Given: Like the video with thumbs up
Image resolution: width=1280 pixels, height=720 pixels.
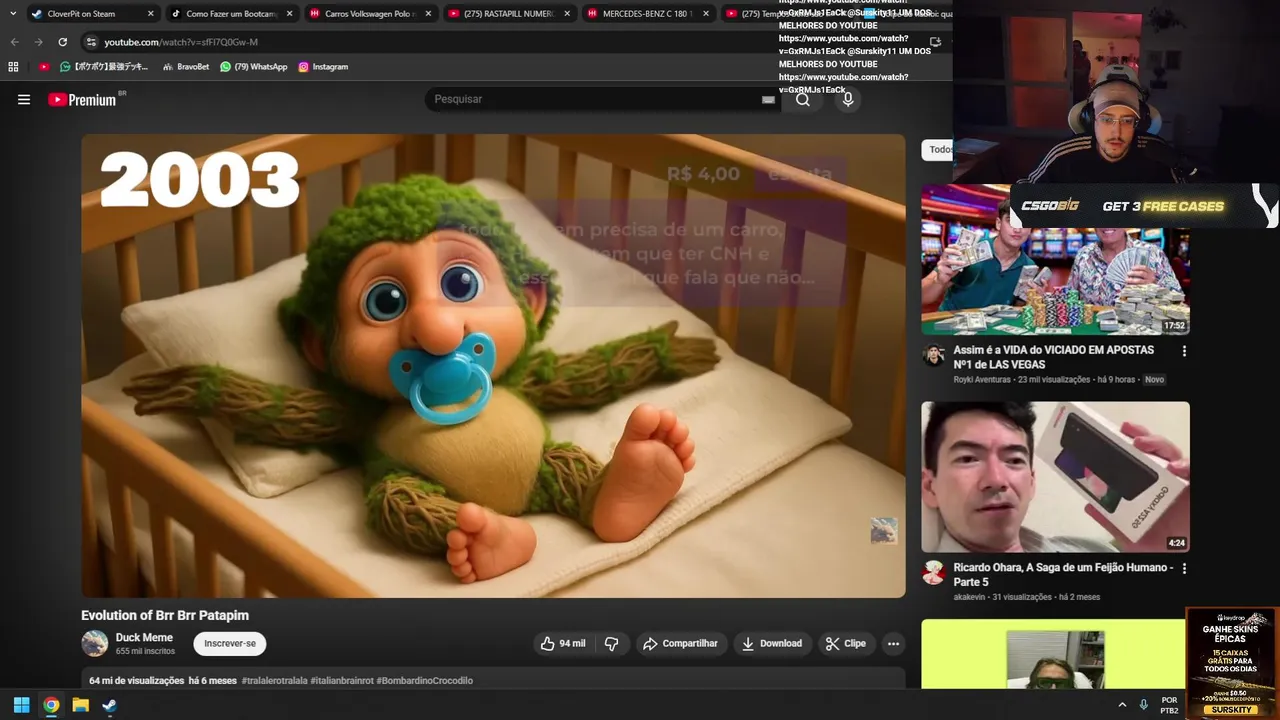Looking at the screenshot, I should [563, 643].
